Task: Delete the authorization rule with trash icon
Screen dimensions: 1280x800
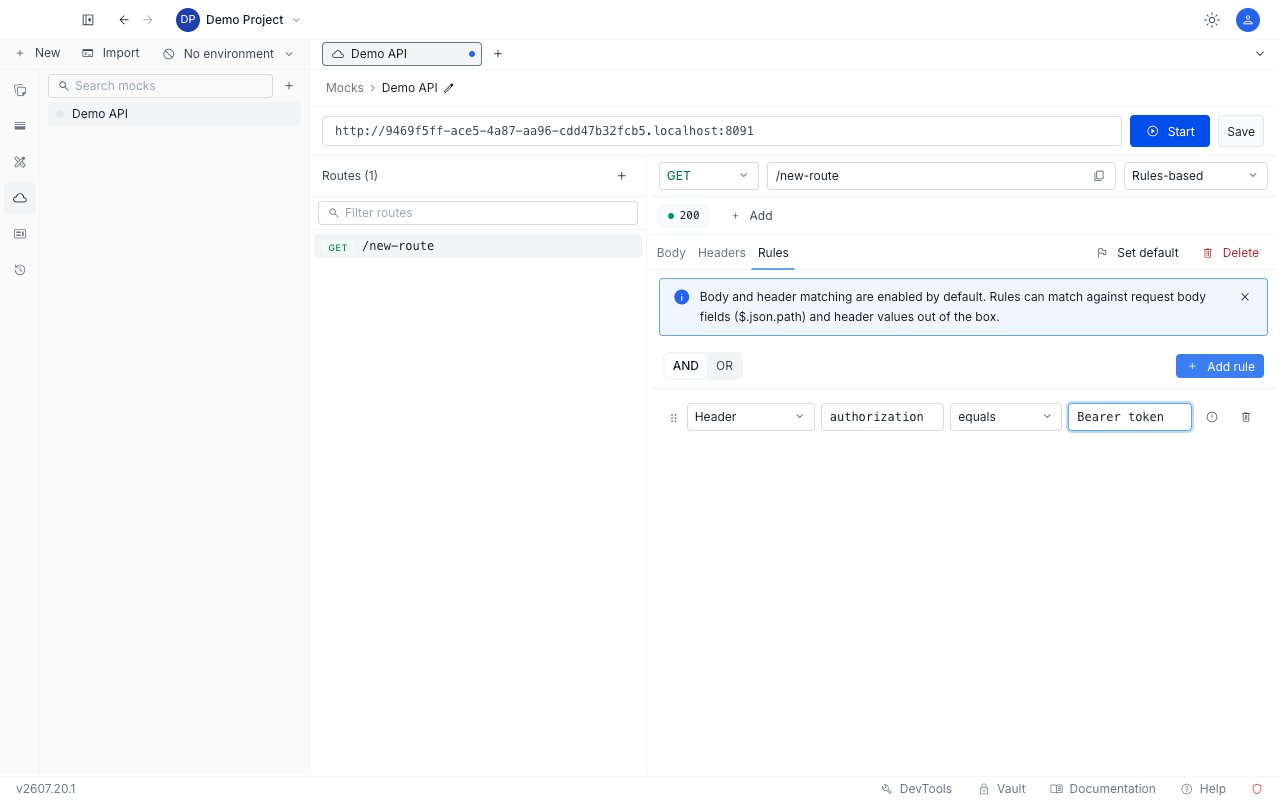Action: click(x=1246, y=417)
